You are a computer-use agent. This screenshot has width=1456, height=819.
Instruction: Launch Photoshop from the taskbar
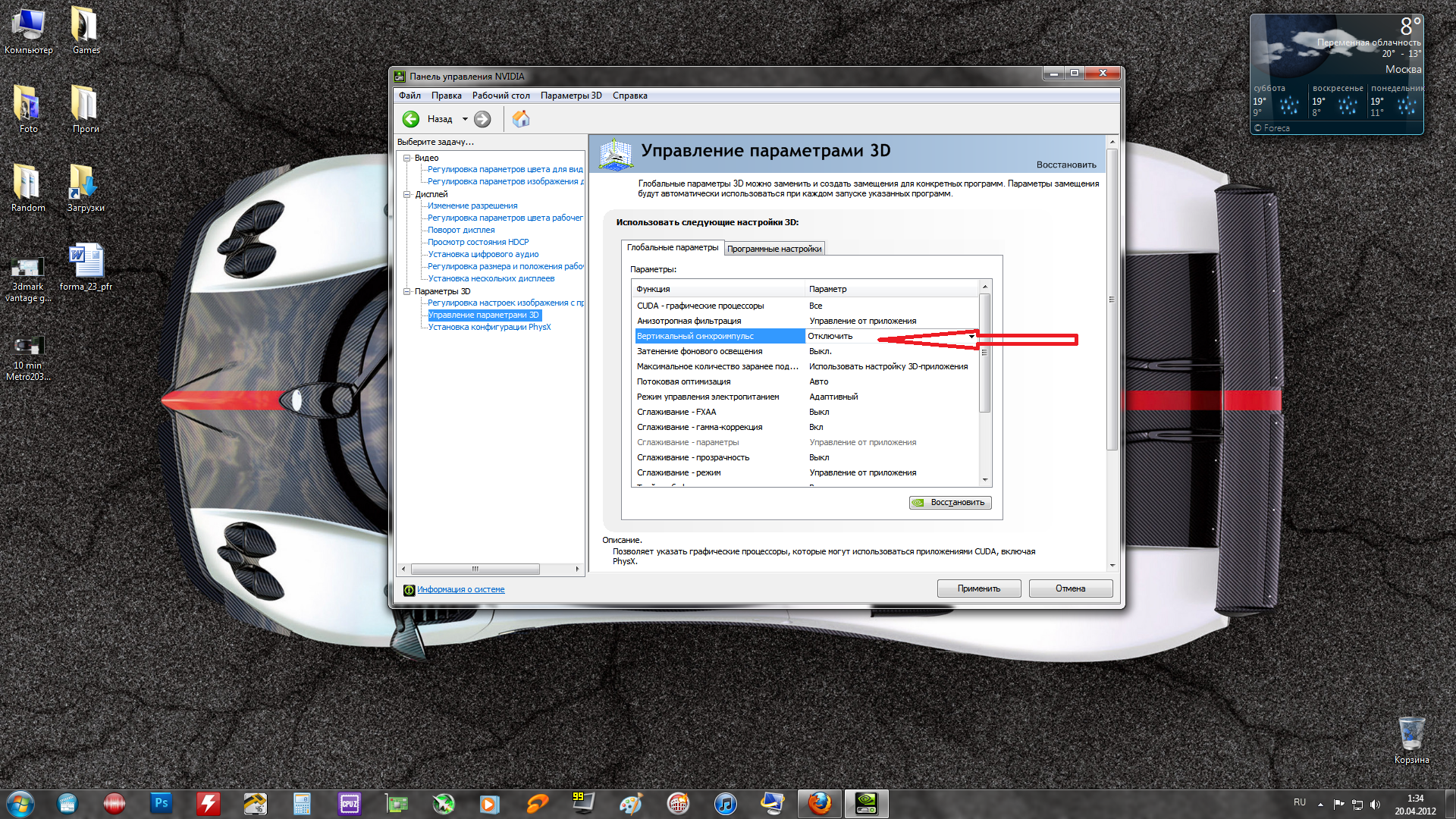(161, 803)
